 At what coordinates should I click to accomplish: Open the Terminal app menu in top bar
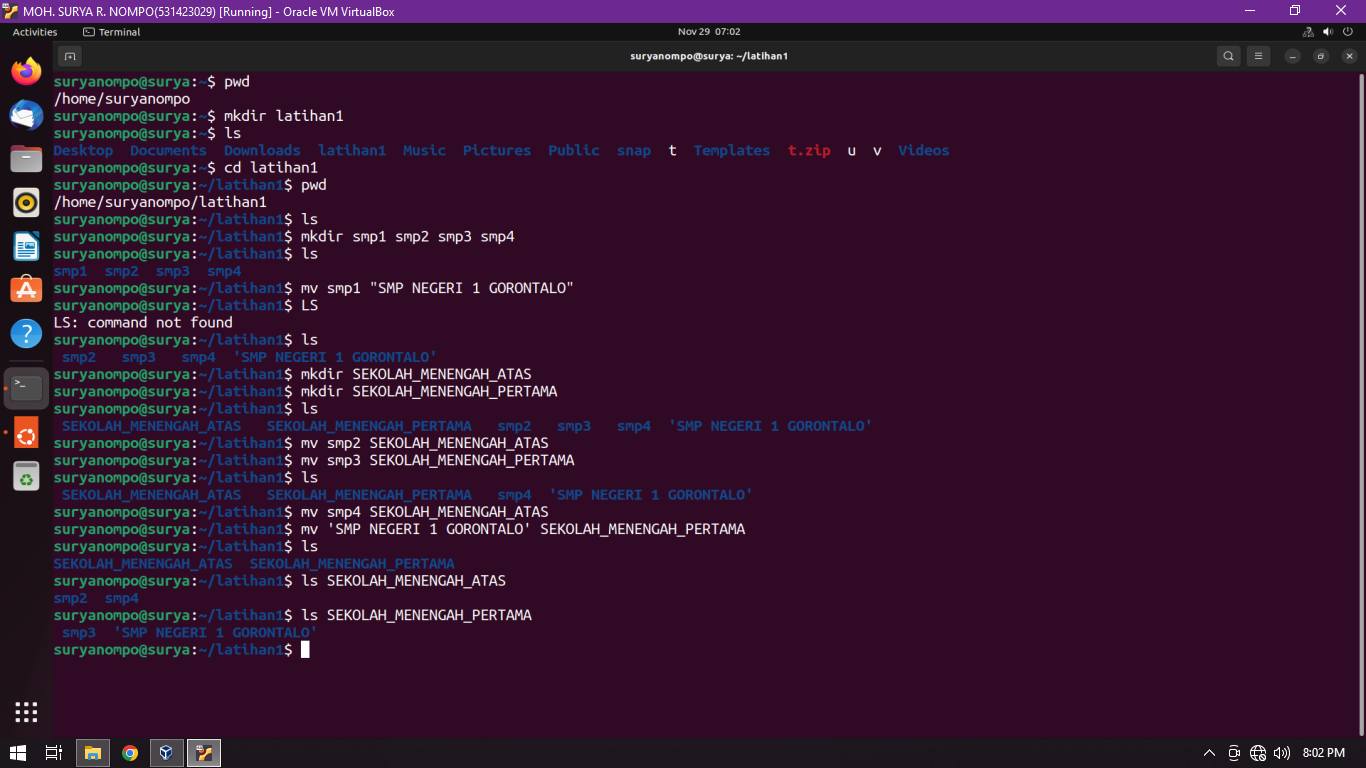112,32
